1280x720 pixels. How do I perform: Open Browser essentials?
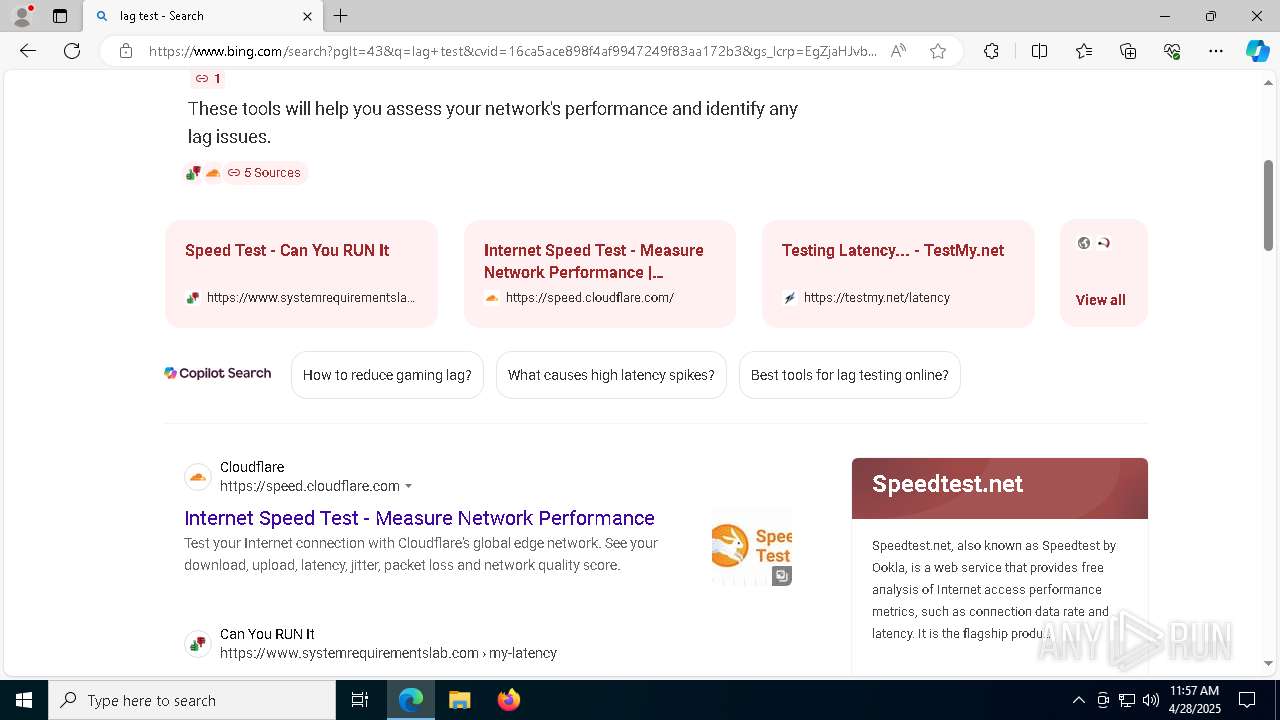[1172, 51]
